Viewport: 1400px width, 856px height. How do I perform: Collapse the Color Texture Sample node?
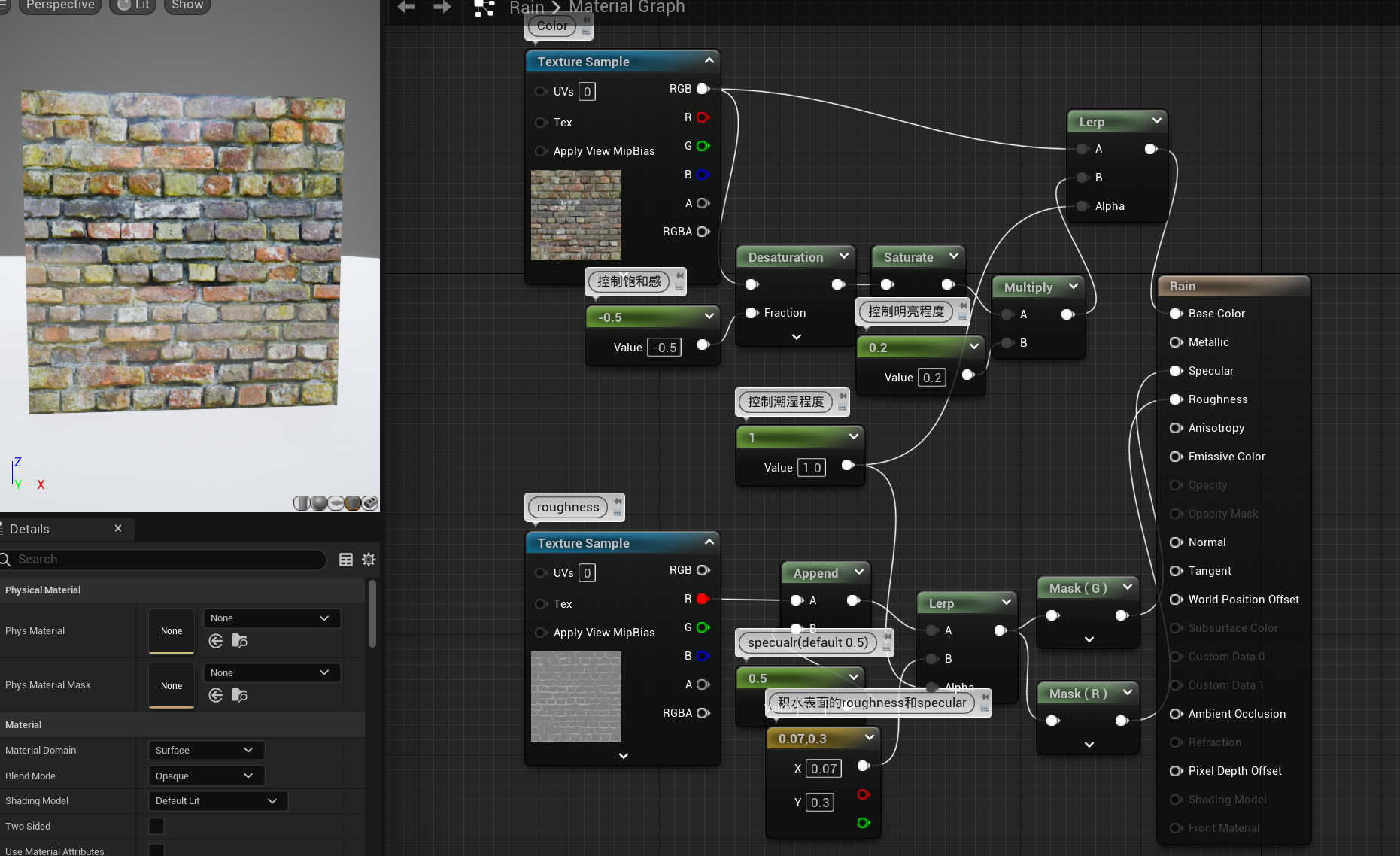coord(709,60)
